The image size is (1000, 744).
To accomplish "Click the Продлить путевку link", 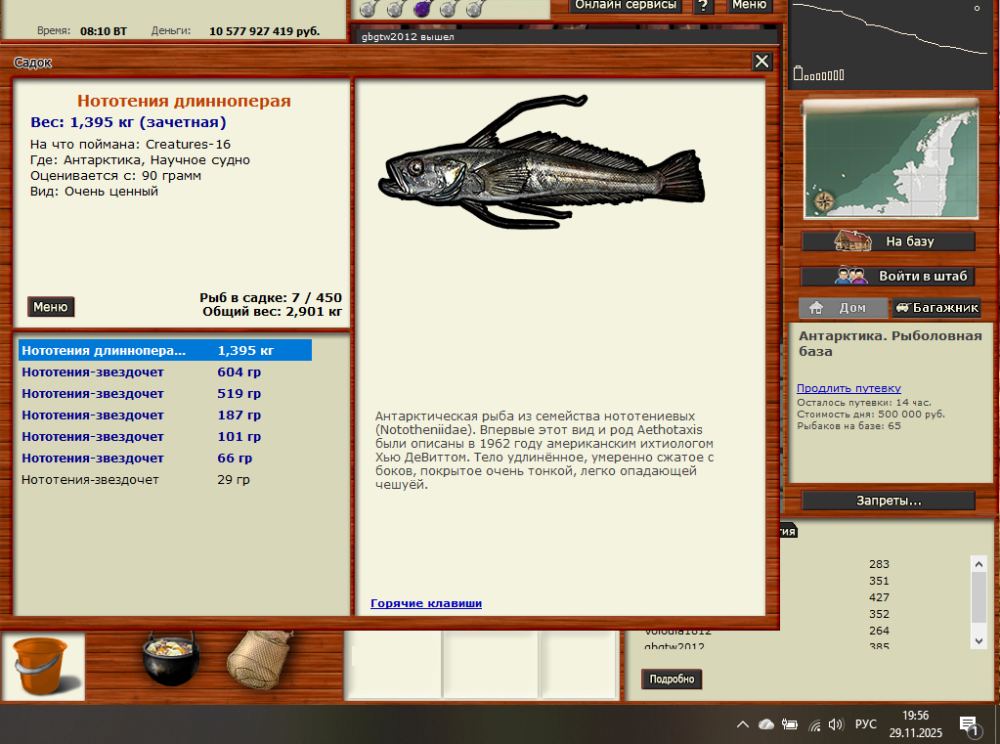I will pyautogui.click(x=849, y=388).
